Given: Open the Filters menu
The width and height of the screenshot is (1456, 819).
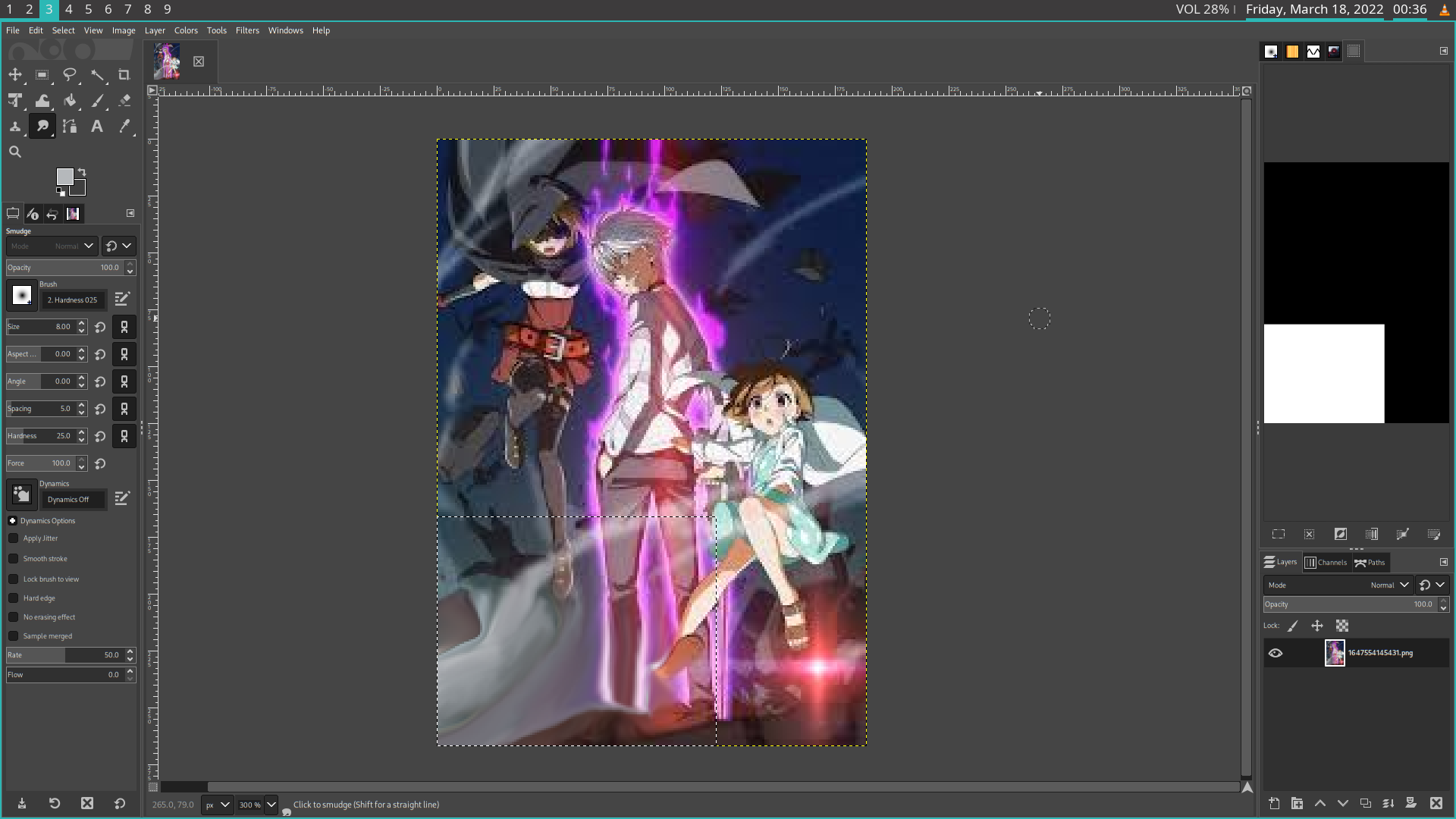Looking at the screenshot, I should point(247,30).
